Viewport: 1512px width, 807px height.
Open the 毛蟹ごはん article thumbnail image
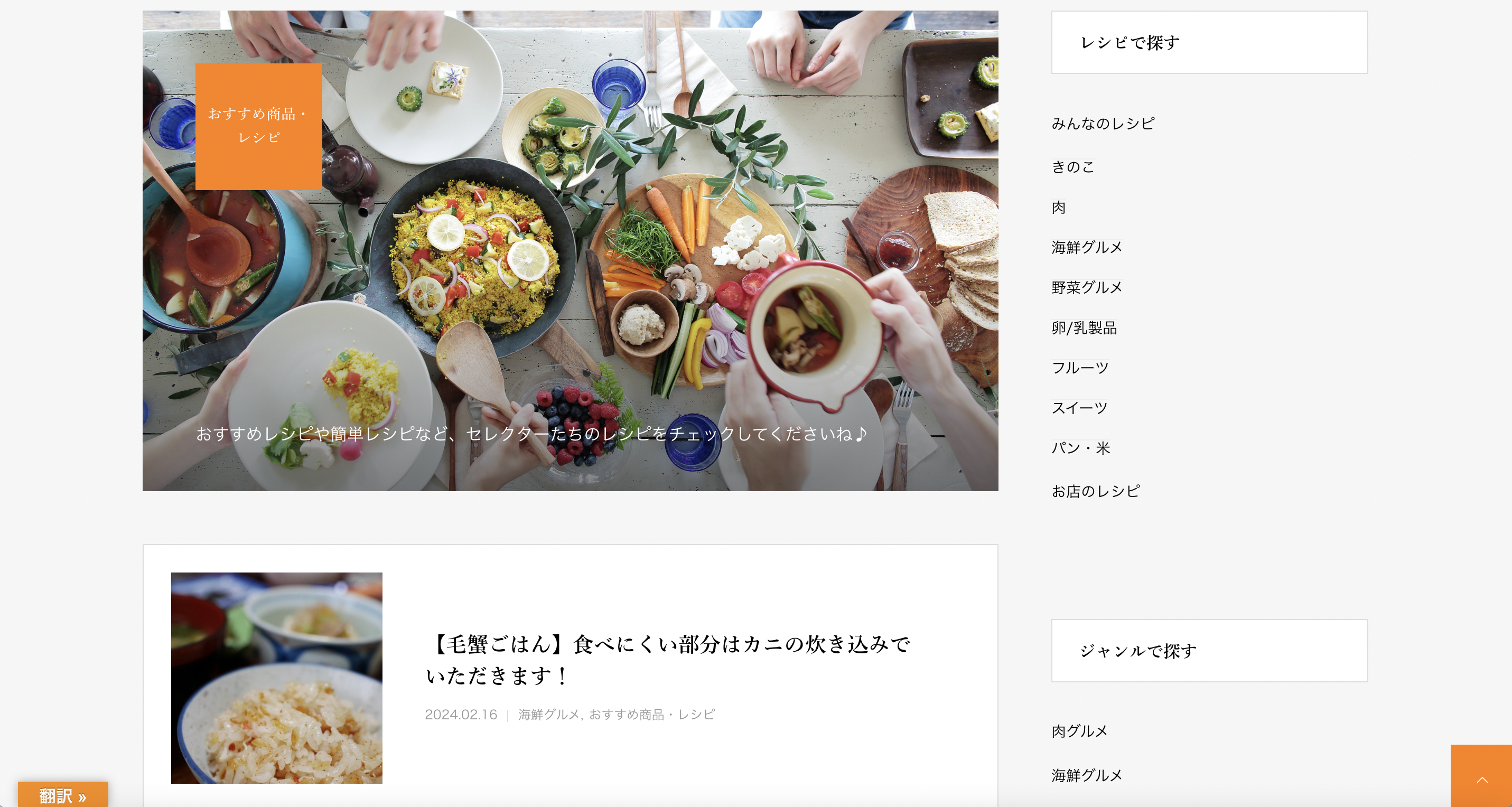coord(276,678)
